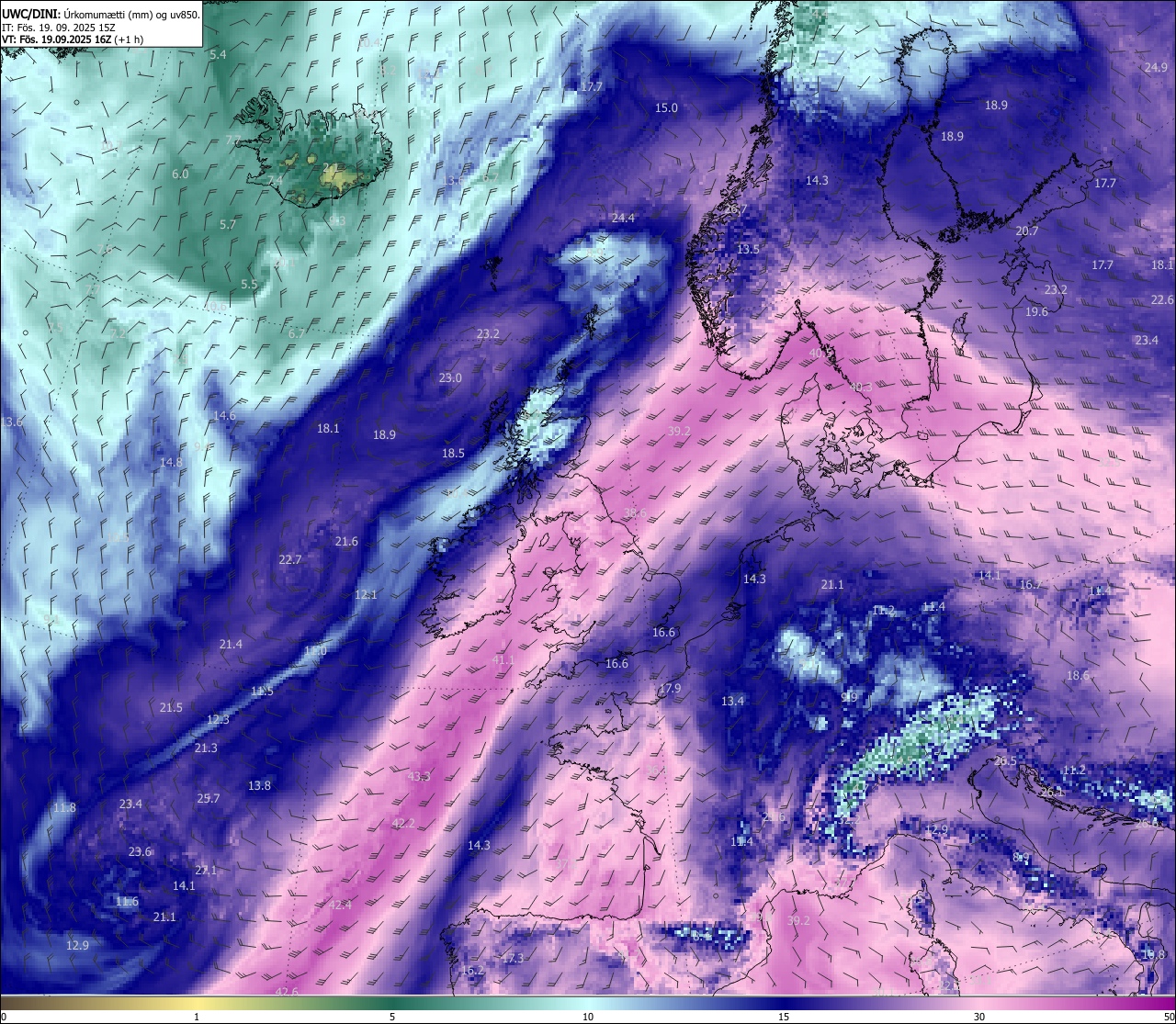The image size is (1176, 1024).
Task: Click the 15 tick label on the color scale
Action: [x=784, y=1017]
